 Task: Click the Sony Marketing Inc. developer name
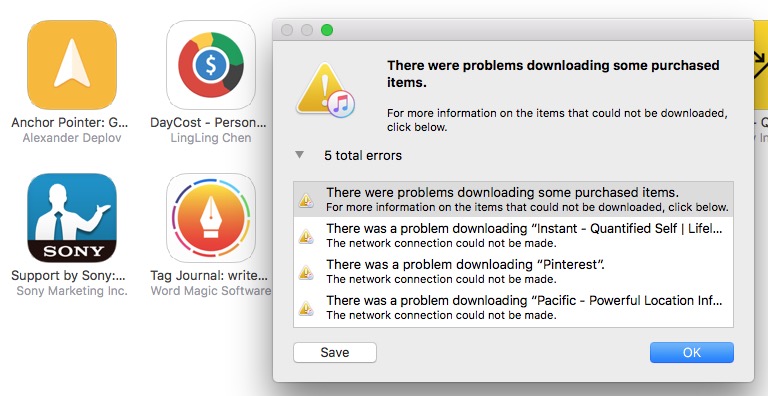point(72,291)
